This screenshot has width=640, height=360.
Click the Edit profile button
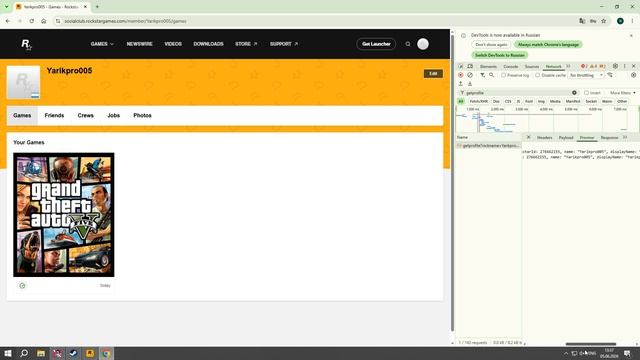click(x=433, y=74)
